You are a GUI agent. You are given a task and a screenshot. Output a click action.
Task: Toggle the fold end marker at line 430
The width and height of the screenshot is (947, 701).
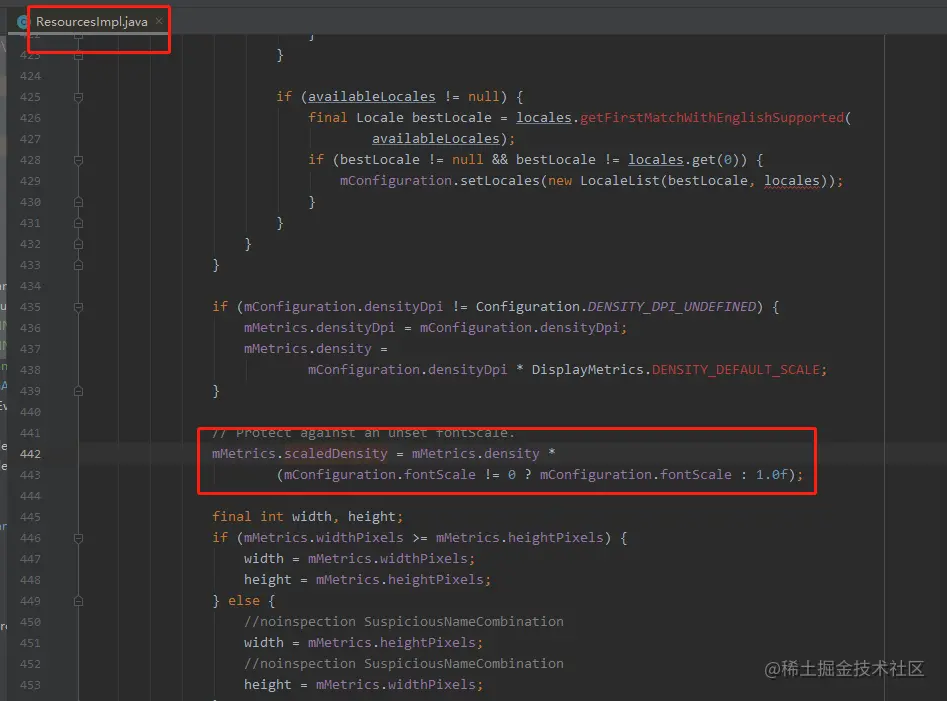click(x=79, y=202)
